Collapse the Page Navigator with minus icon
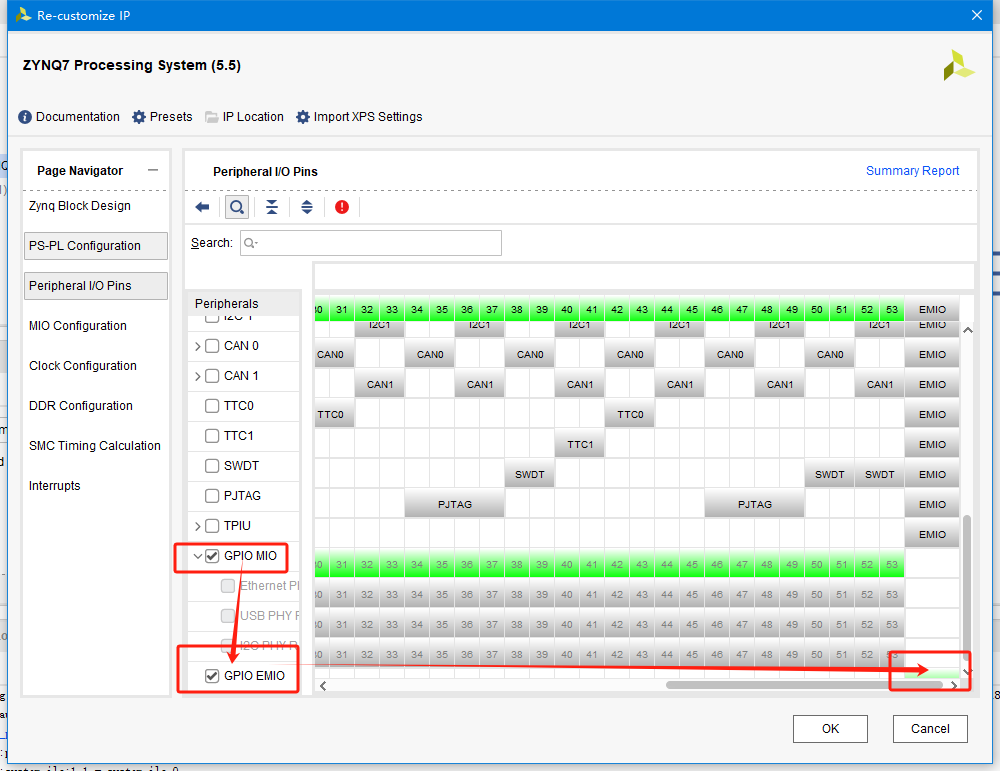 152,170
